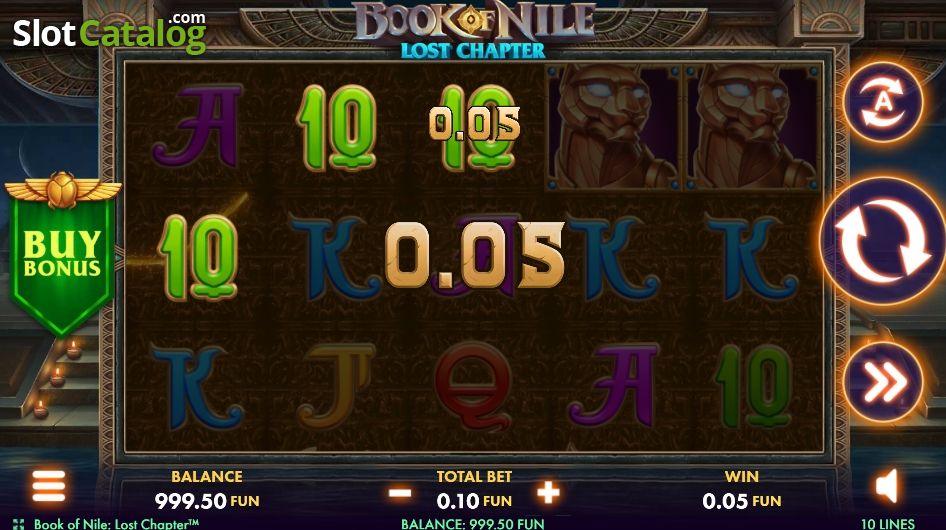Image resolution: width=946 pixels, height=530 pixels.
Task: Decrease total bet with minus button
Action: [x=400, y=493]
